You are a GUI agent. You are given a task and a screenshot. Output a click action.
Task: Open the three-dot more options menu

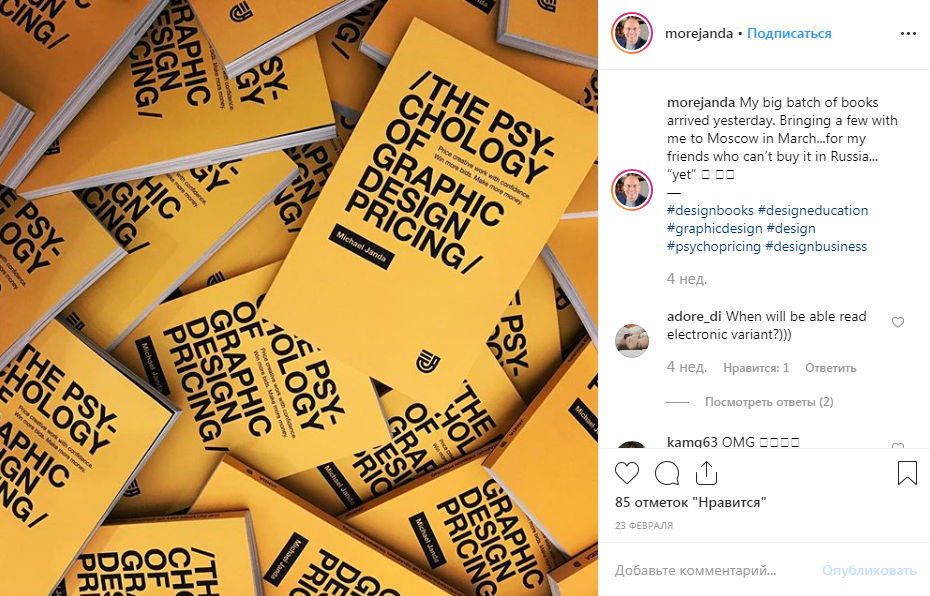click(x=908, y=34)
